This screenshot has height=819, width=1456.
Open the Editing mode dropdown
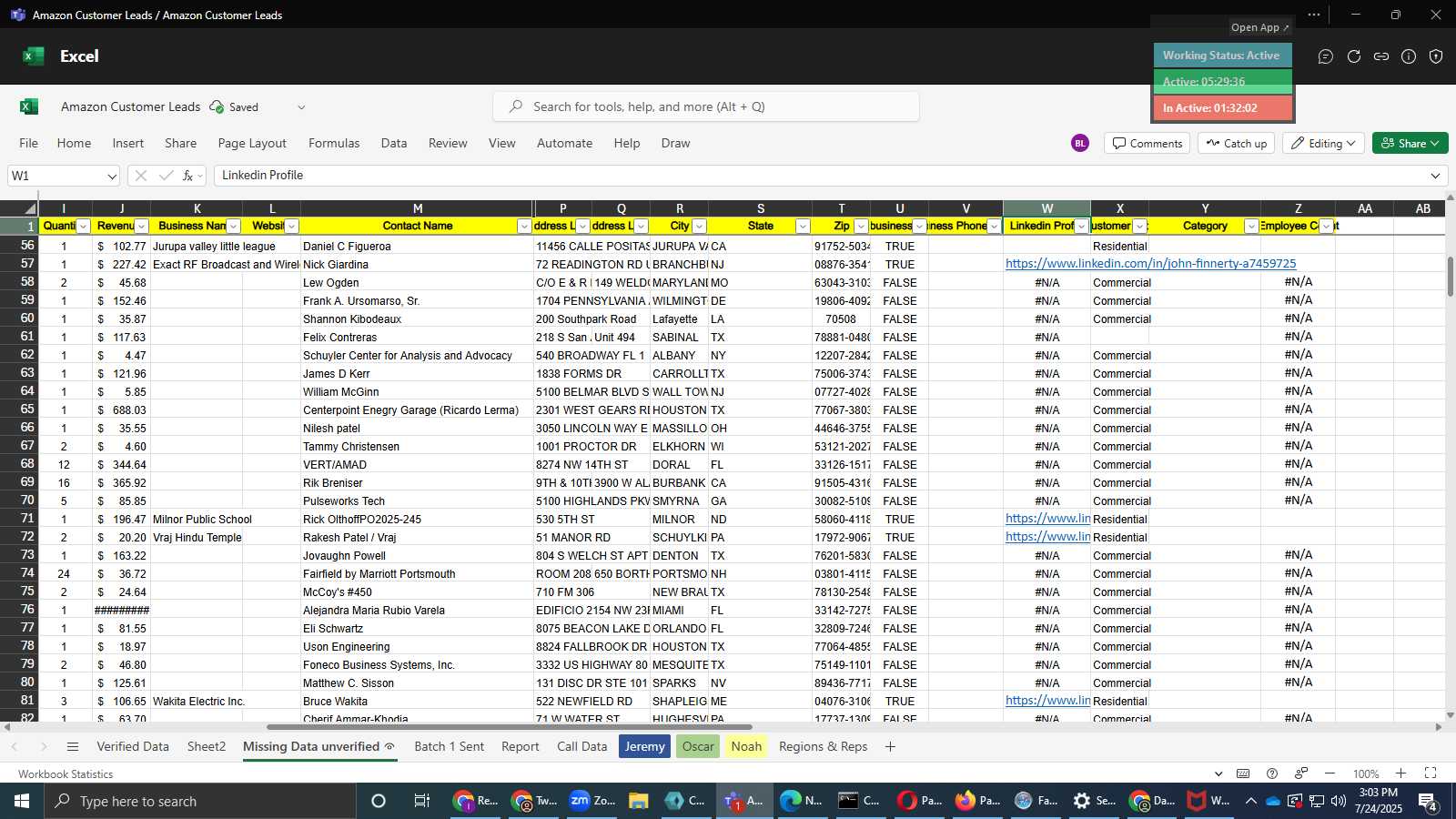[x=1322, y=144]
